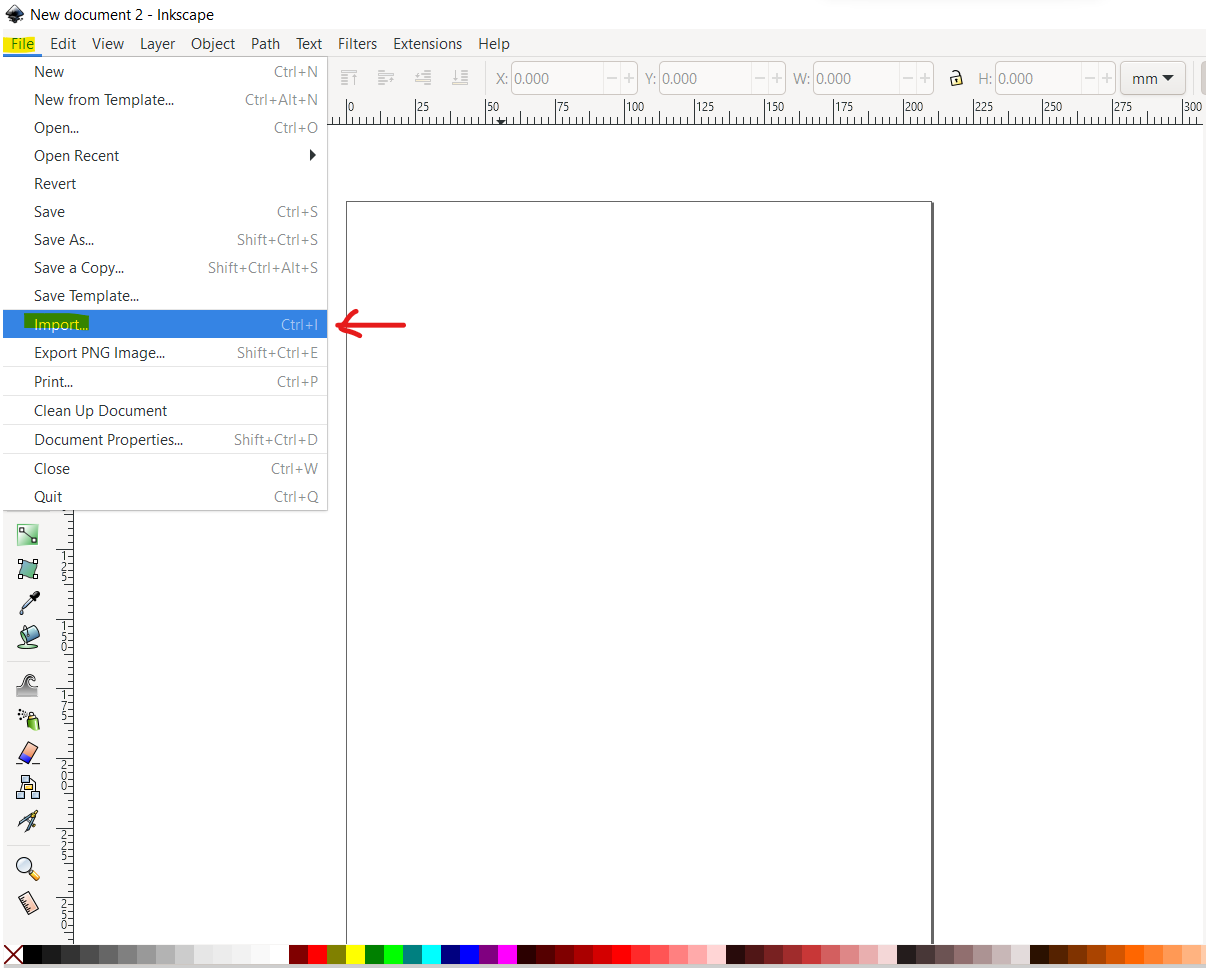Viewport: 1206px width, 968px height.
Task: Open the Extensions menu
Action: click(x=427, y=44)
